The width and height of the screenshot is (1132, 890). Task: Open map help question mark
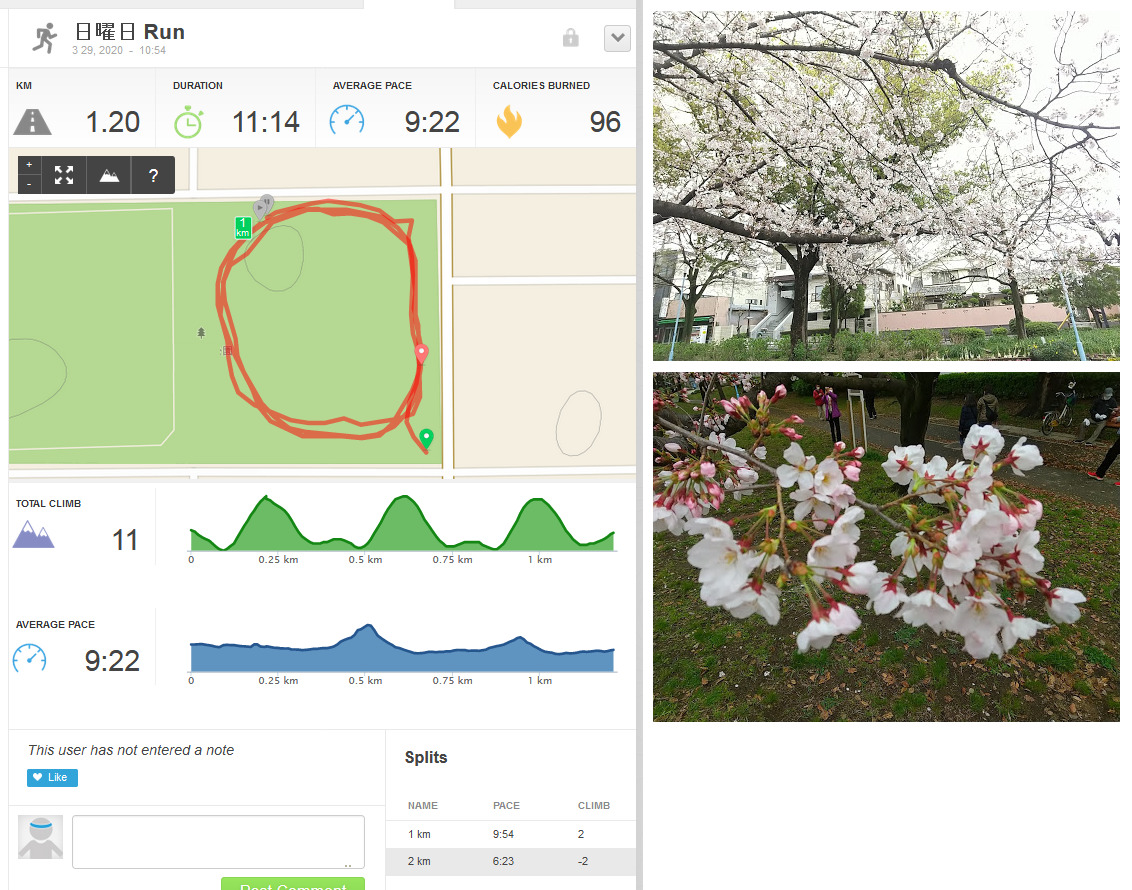coord(153,175)
